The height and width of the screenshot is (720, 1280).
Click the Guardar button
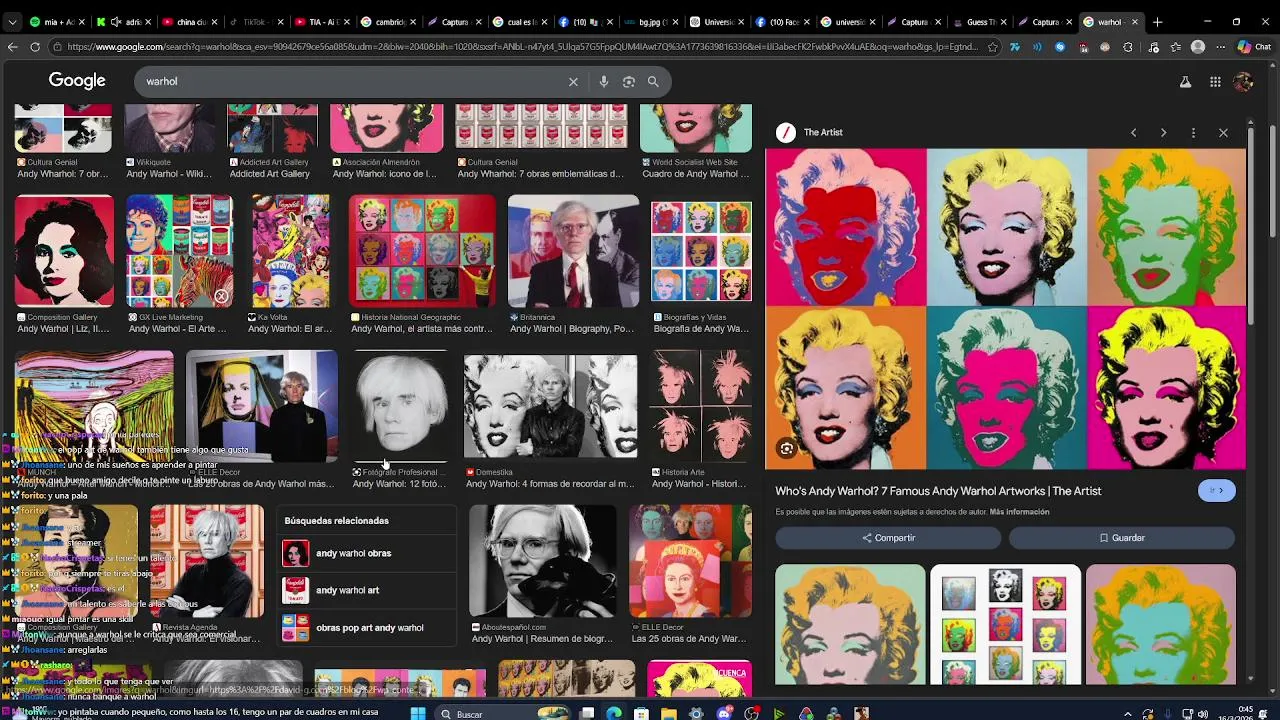point(1121,538)
